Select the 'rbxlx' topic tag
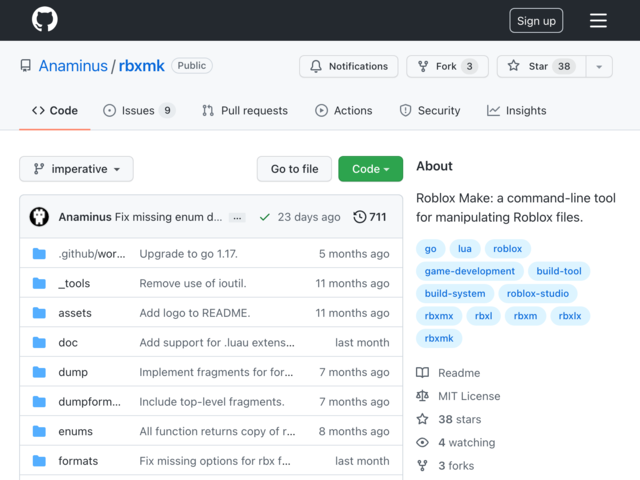640x480 pixels. click(570, 316)
